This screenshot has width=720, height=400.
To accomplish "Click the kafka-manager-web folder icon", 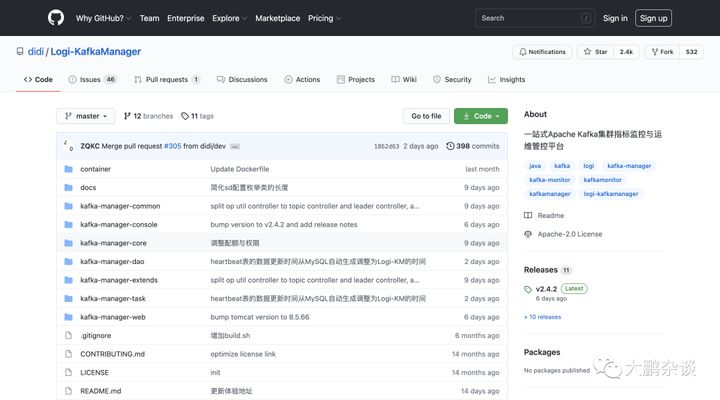I will (x=68, y=317).
